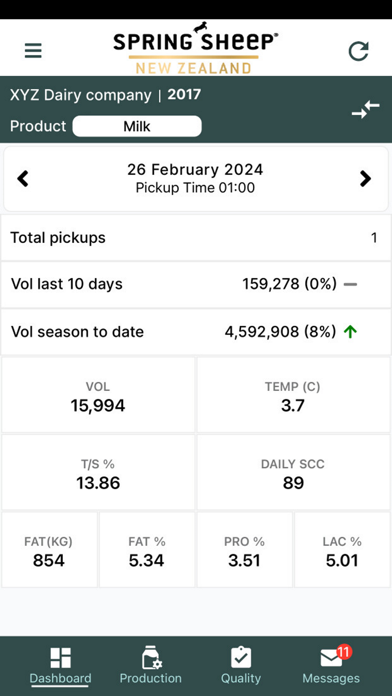Tap the DAILY SCC tile

[x=293, y=472]
